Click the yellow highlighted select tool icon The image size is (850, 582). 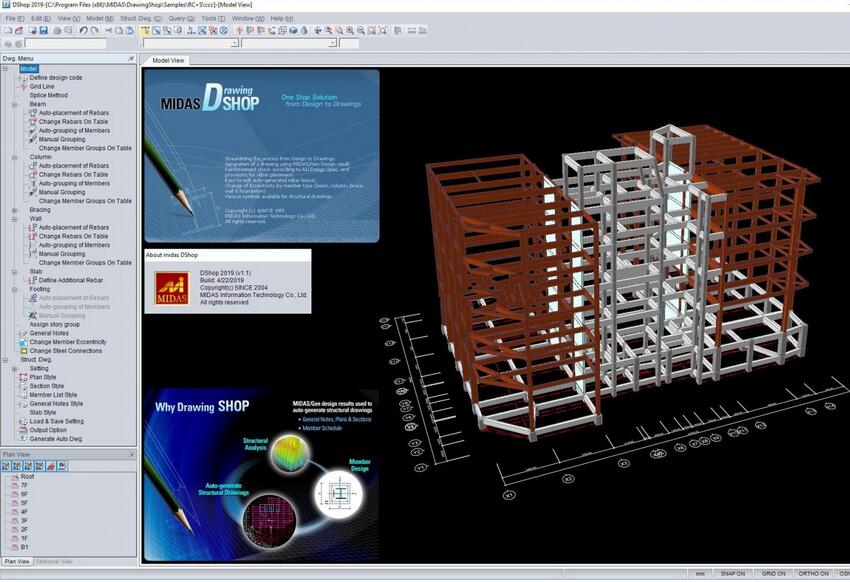click(x=145, y=31)
